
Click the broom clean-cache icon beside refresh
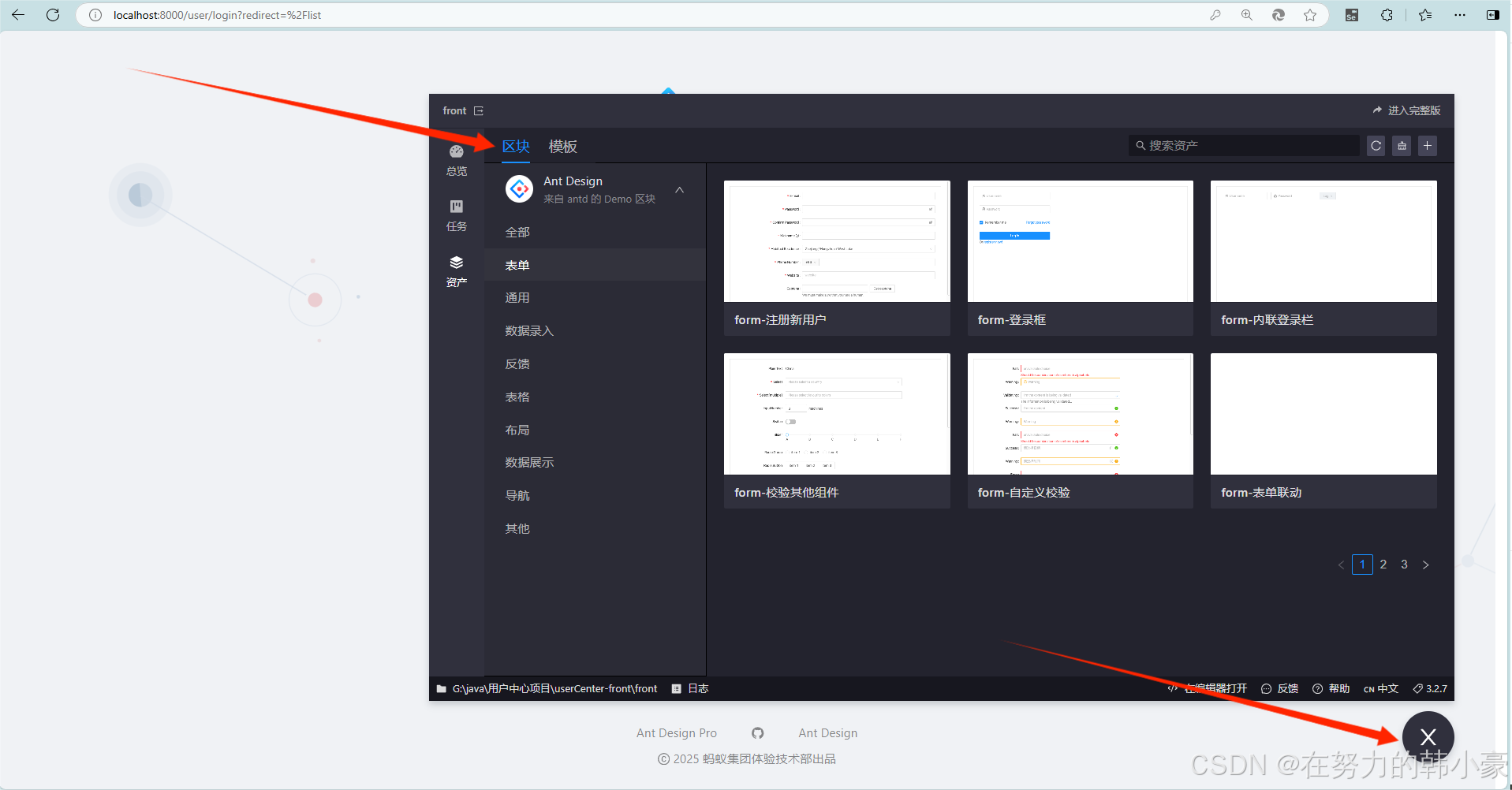tap(1402, 146)
